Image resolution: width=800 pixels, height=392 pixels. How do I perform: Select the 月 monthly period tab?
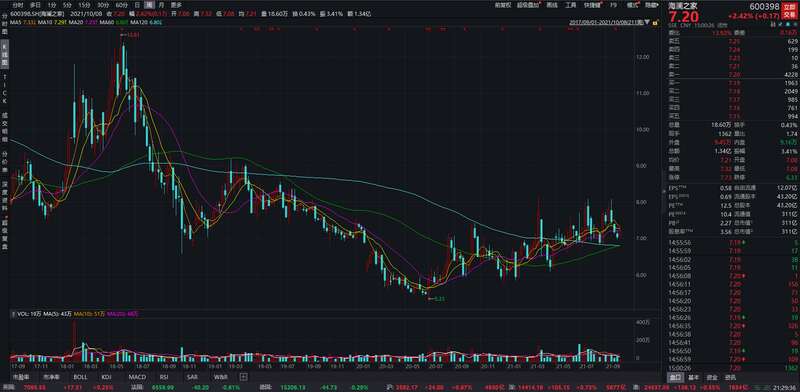pyautogui.click(x=162, y=5)
